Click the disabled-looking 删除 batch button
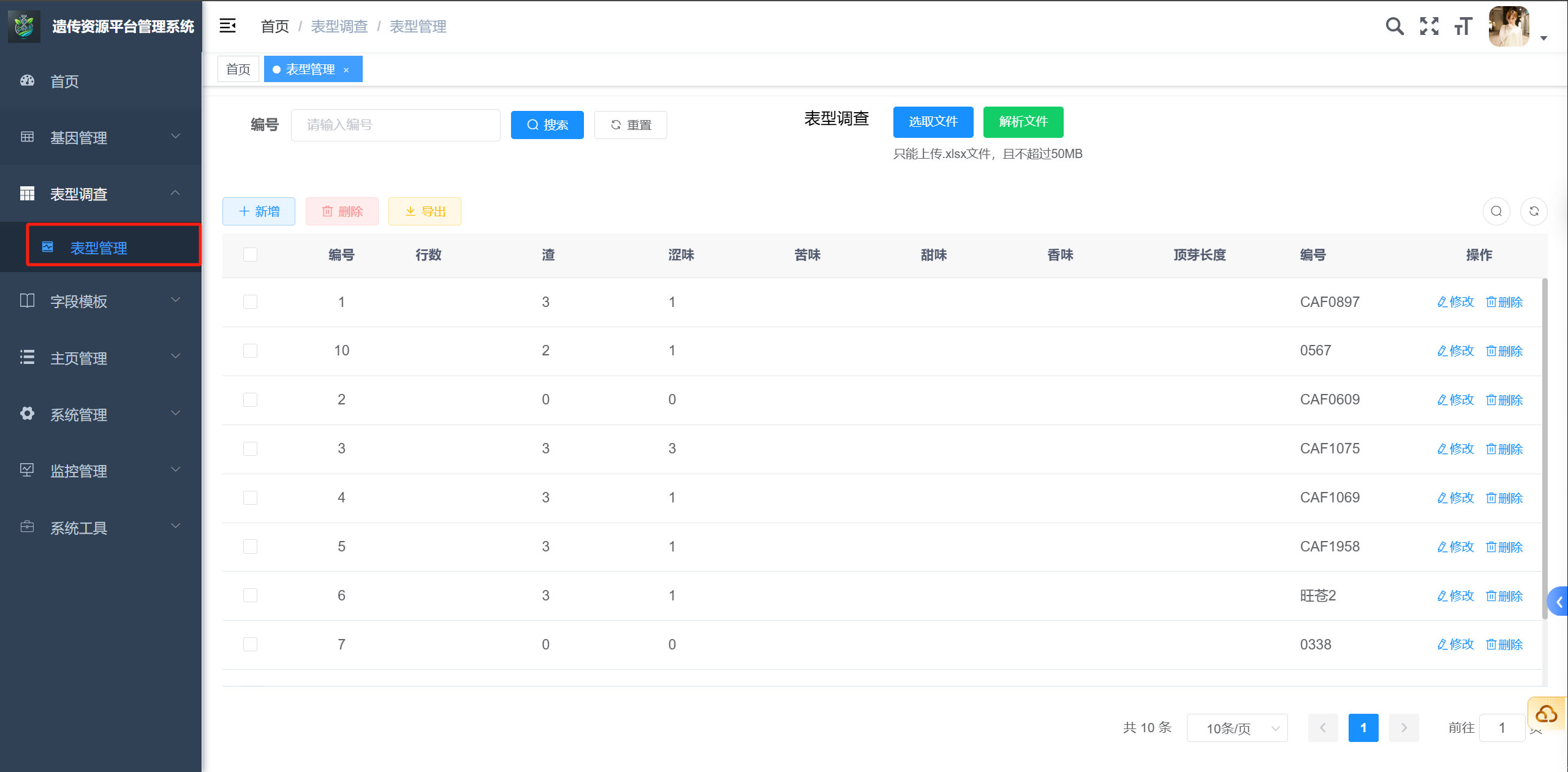This screenshot has height=772, width=1568. (x=342, y=211)
